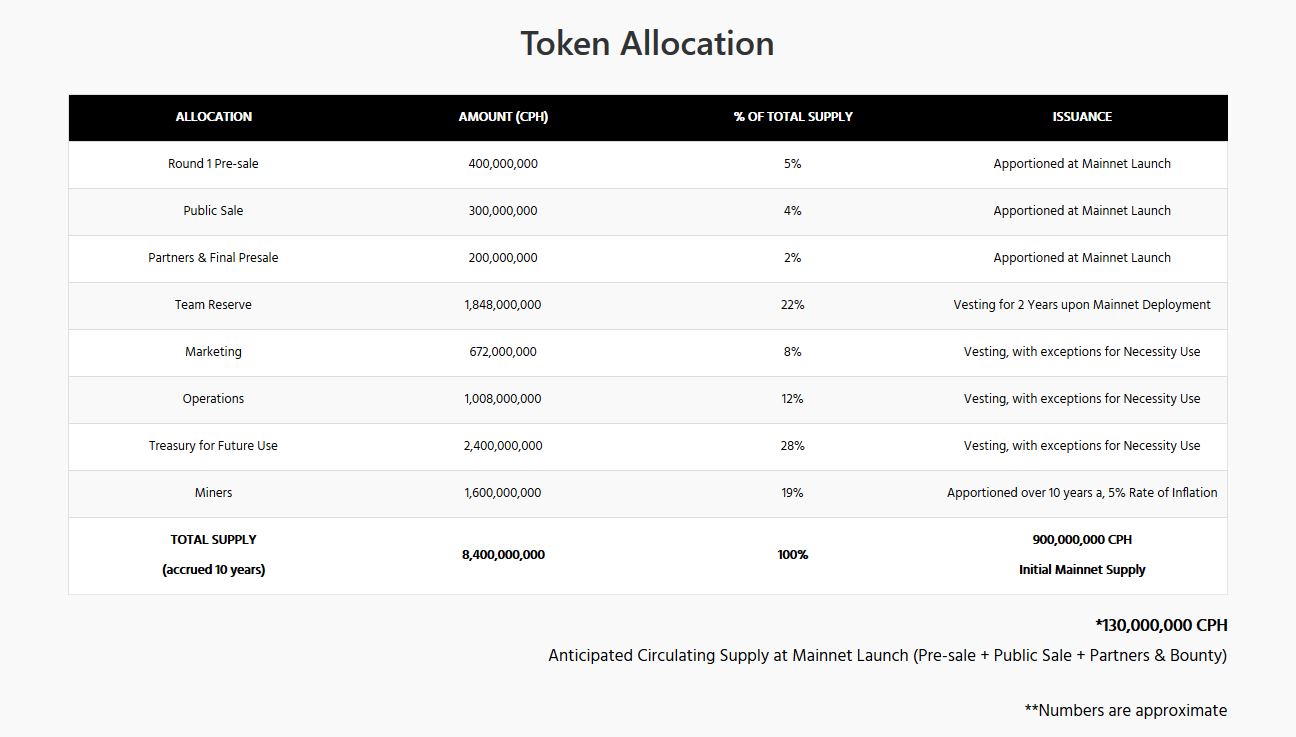Select the Team Reserve row label
The image size is (1296, 737).
(x=213, y=305)
